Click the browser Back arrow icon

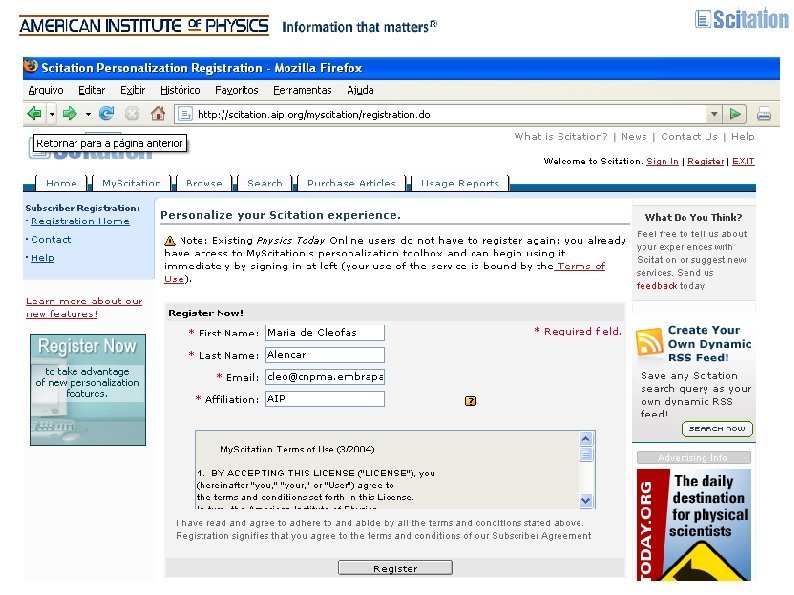pyautogui.click(x=34, y=113)
